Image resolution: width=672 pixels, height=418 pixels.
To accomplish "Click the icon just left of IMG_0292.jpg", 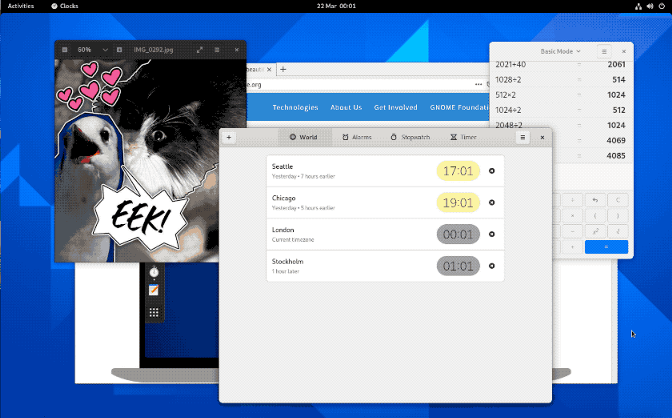I will (x=120, y=50).
